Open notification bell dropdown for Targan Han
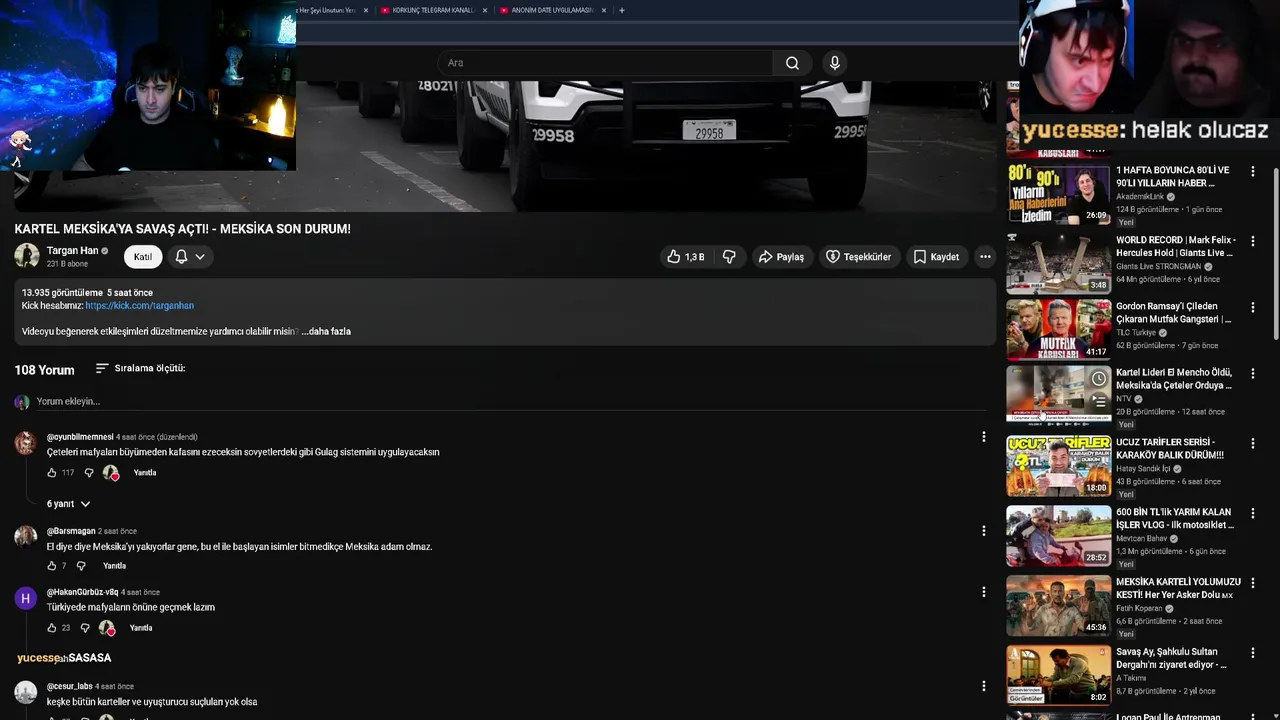Viewport: 1280px width, 720px height. (189, 257)
